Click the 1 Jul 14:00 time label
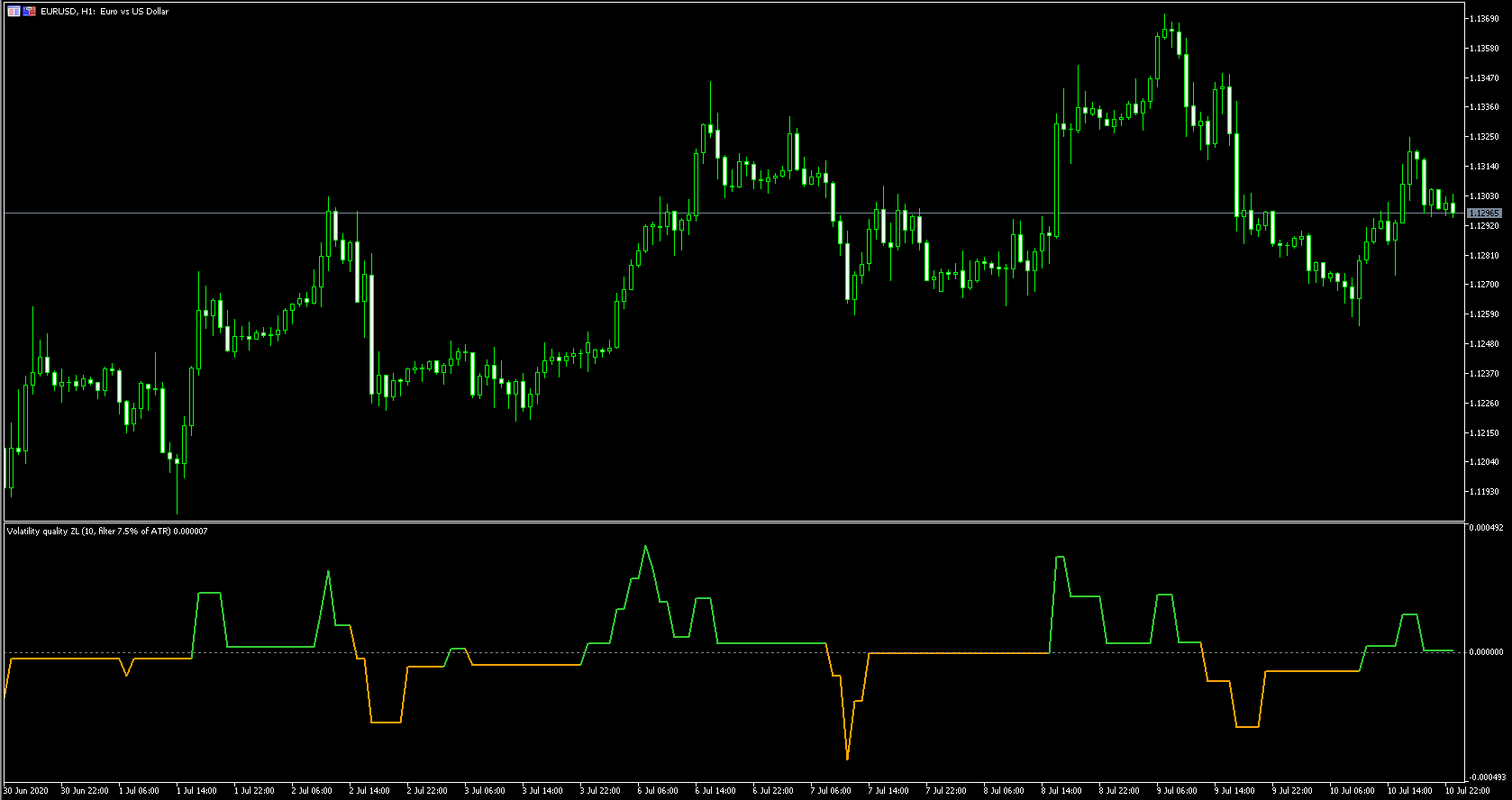1512x800 pixels. point(196,791)
